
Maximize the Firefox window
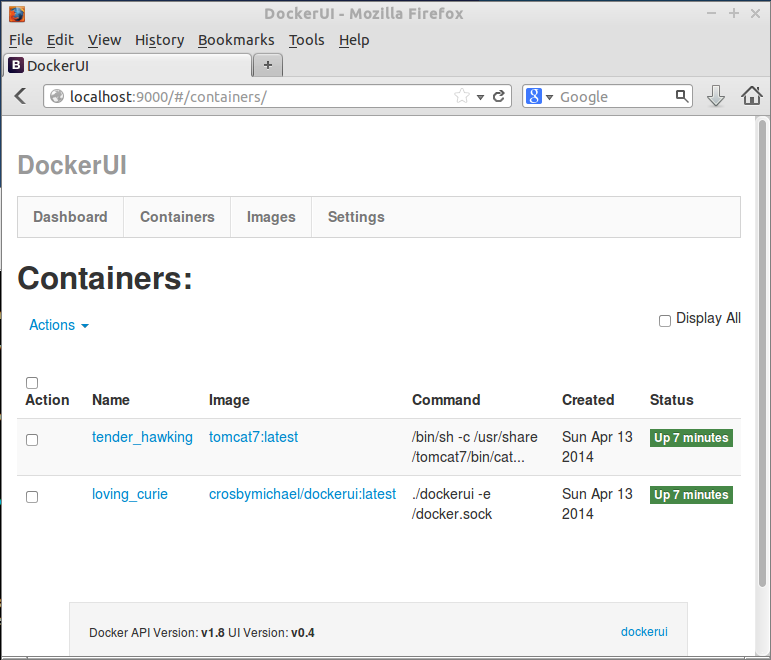pos(734,13)
